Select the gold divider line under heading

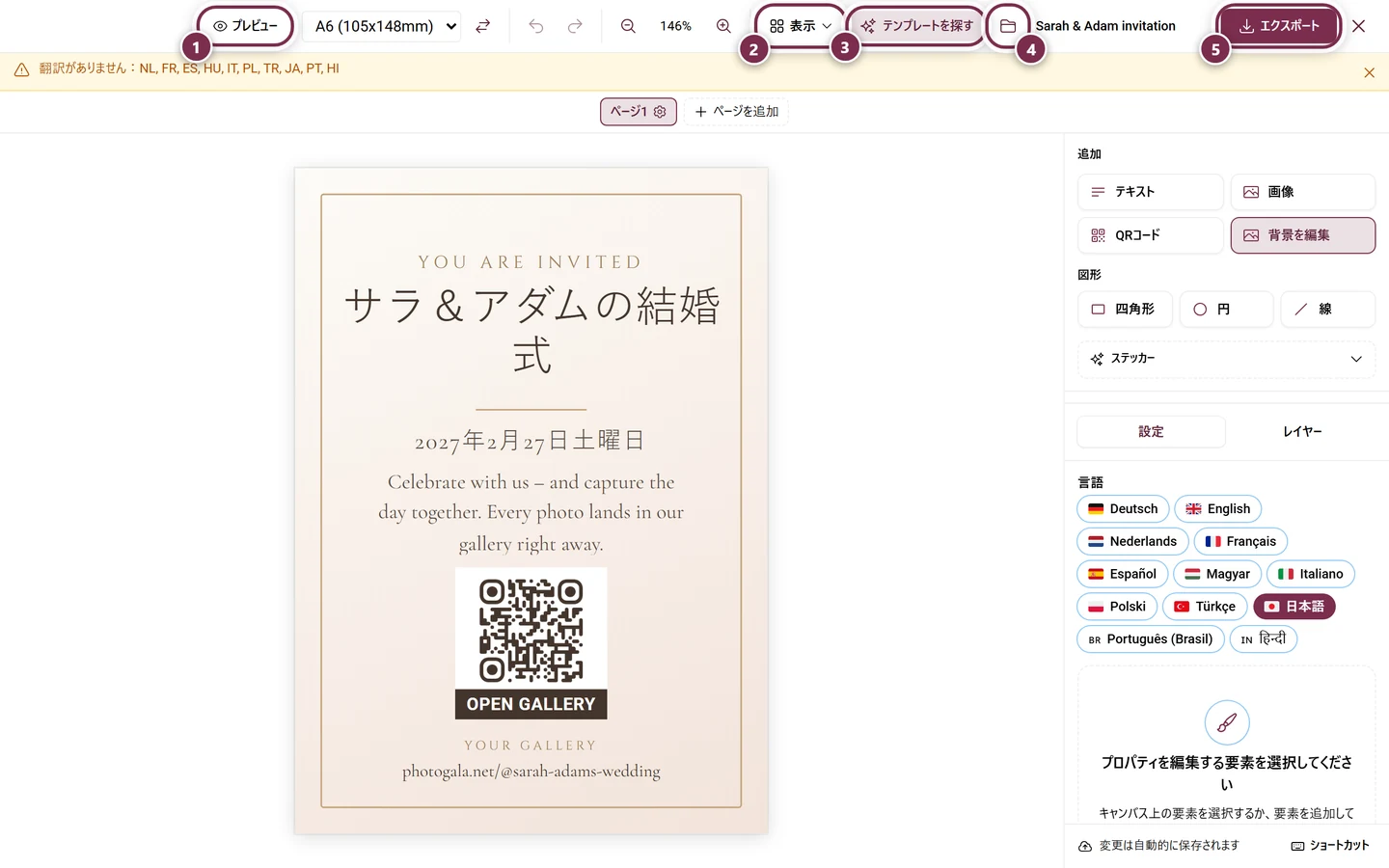point(531,410)
